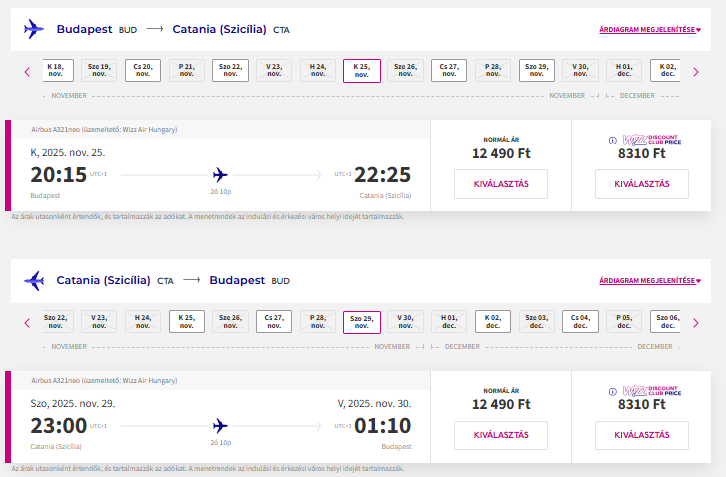Click info icon beside return Wizz Discount Club
Viewport: 726px width, 477px height.
(612, 392)
